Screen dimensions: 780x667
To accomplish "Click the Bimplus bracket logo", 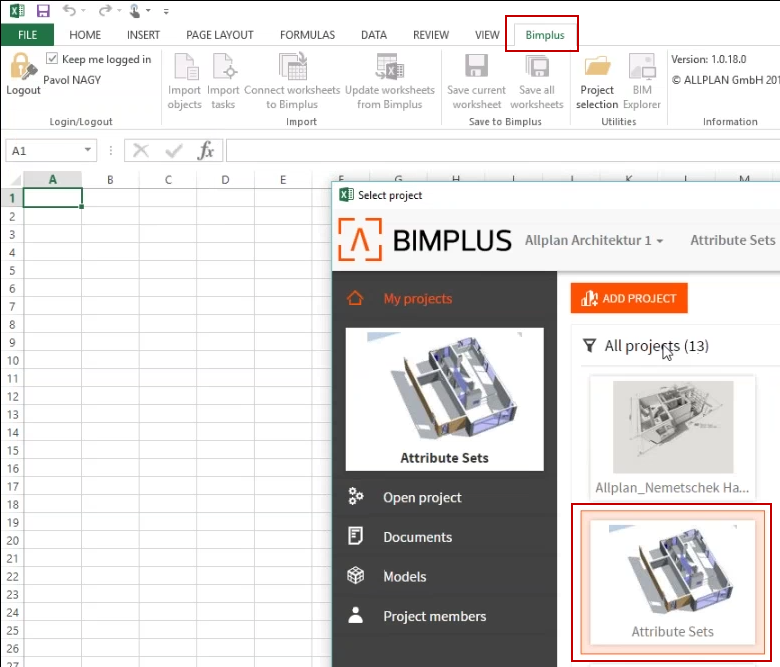I will pos(360,240).
